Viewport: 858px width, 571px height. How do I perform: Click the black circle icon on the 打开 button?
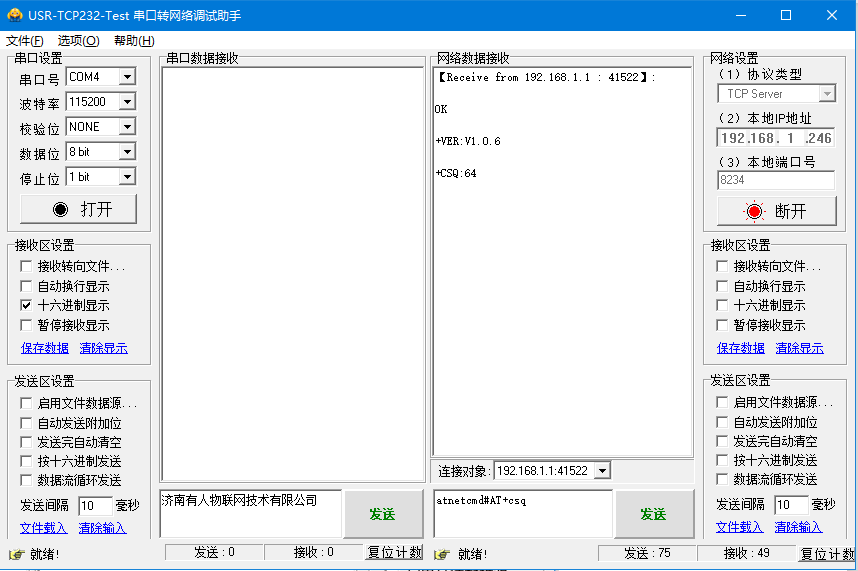tap(60, 210)
